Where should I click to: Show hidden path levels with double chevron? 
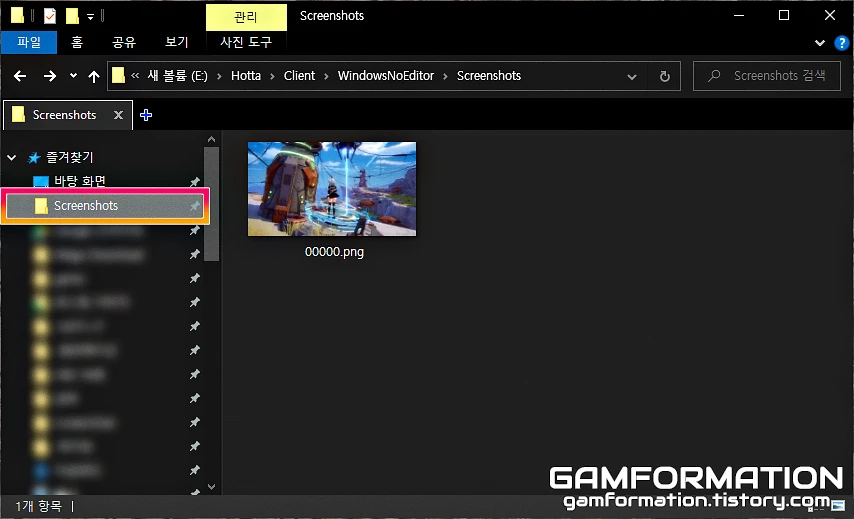pyautogui.click(x=135, y=76)
